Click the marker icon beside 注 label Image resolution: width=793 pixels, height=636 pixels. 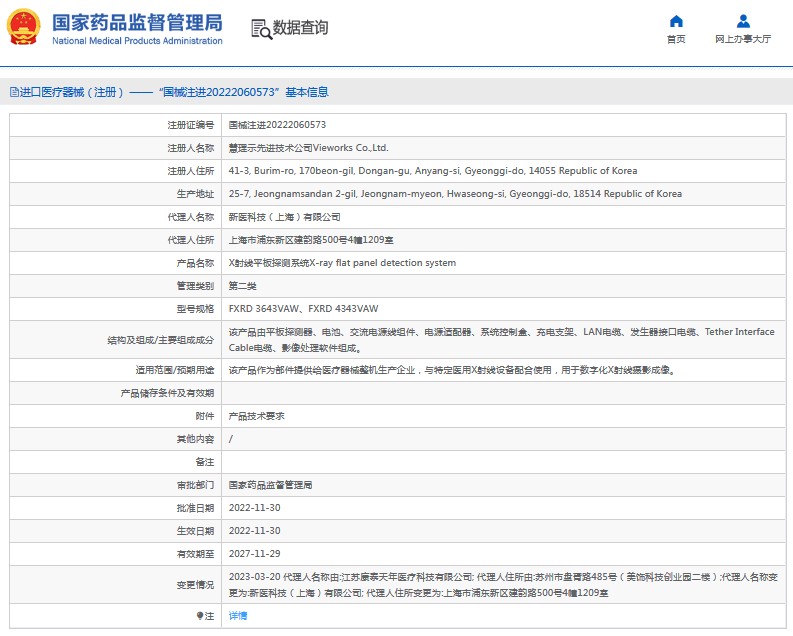[200, 616]
